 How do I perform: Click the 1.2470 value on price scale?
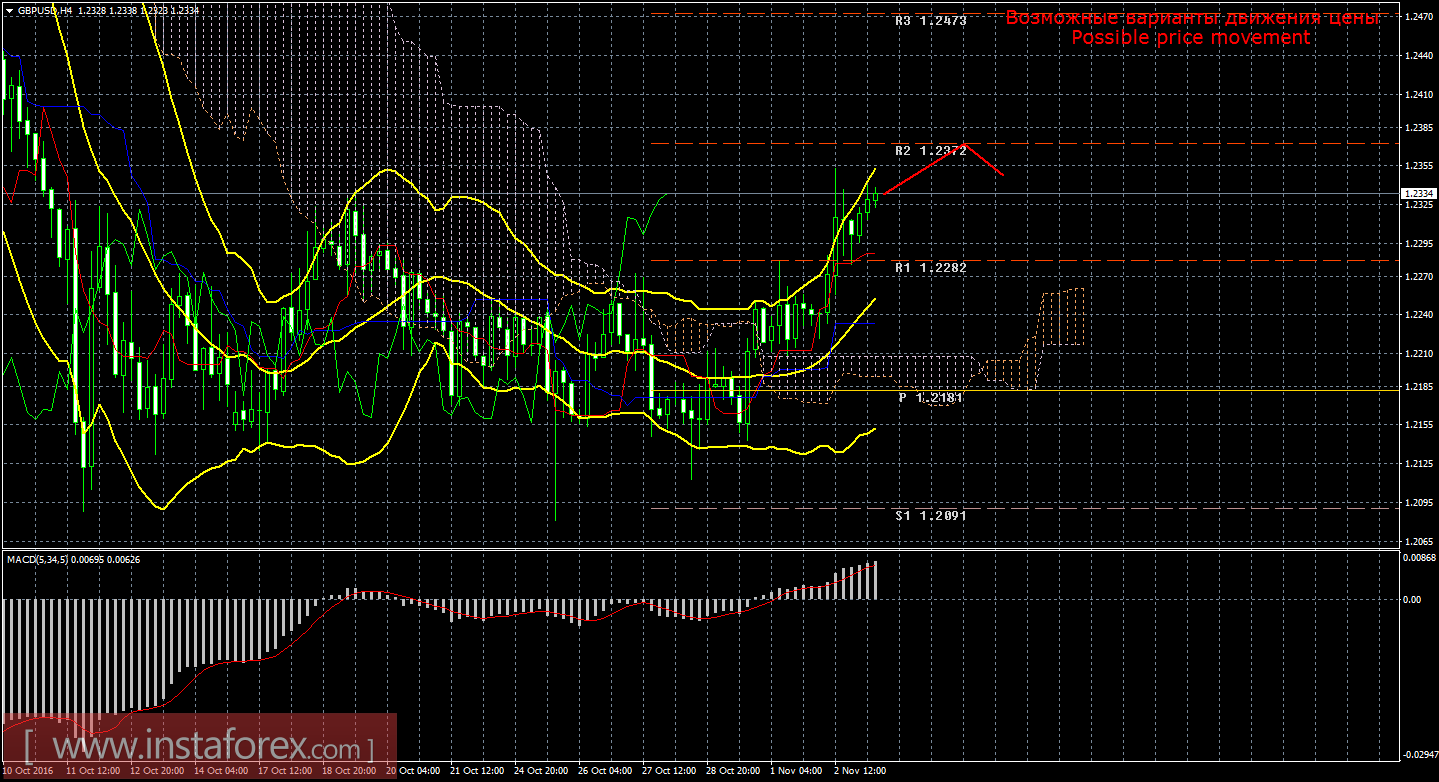(1418, 18)
